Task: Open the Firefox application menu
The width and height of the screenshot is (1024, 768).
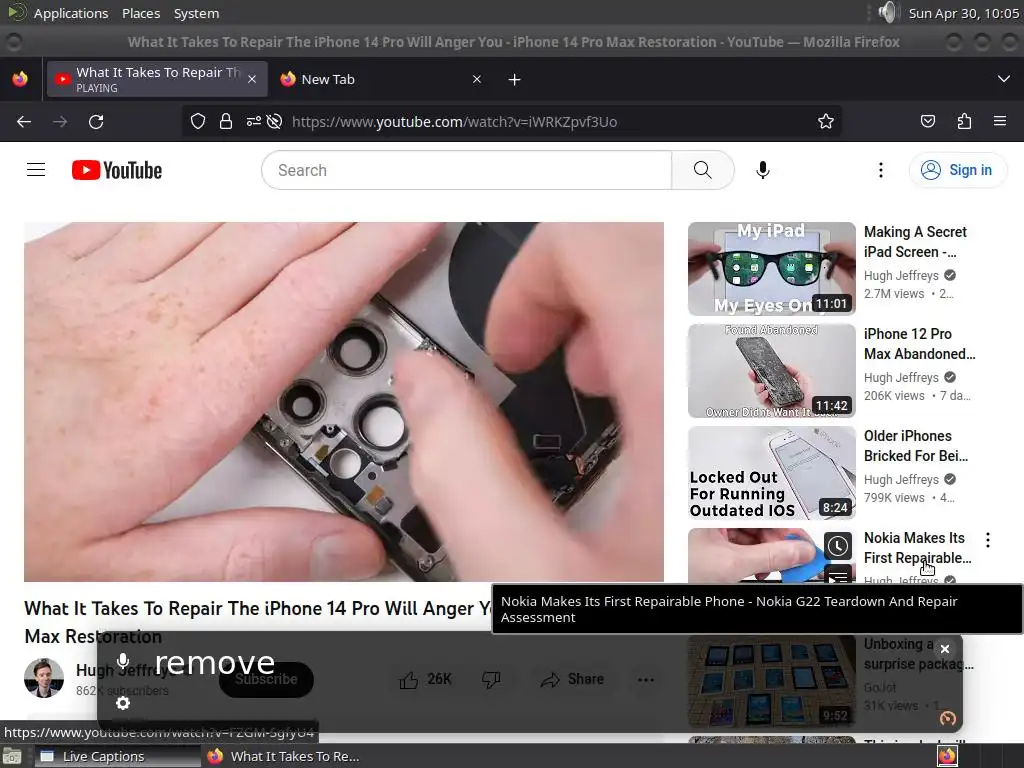Action: pos(999,121)
